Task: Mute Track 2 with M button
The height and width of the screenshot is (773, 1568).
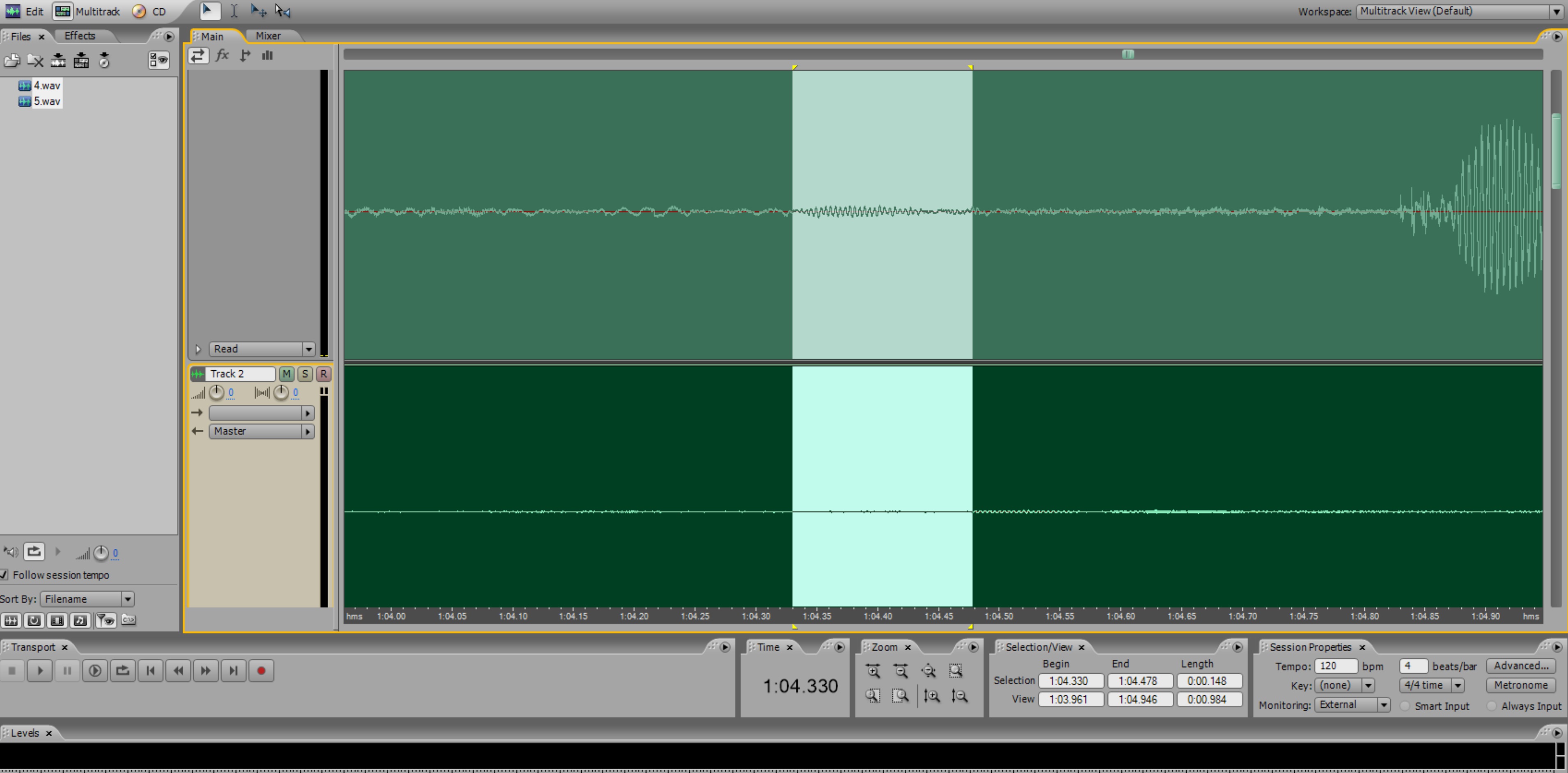Action: [286, 374]
